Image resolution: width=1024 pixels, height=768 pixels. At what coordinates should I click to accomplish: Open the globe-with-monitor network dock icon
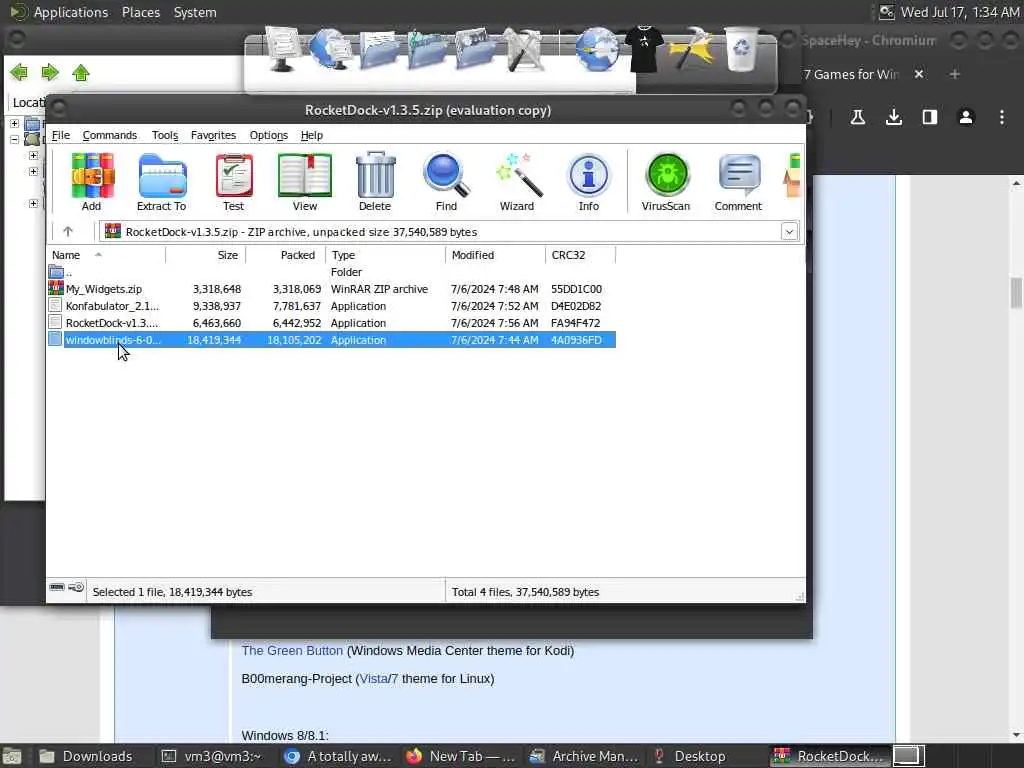pos(330,48)
